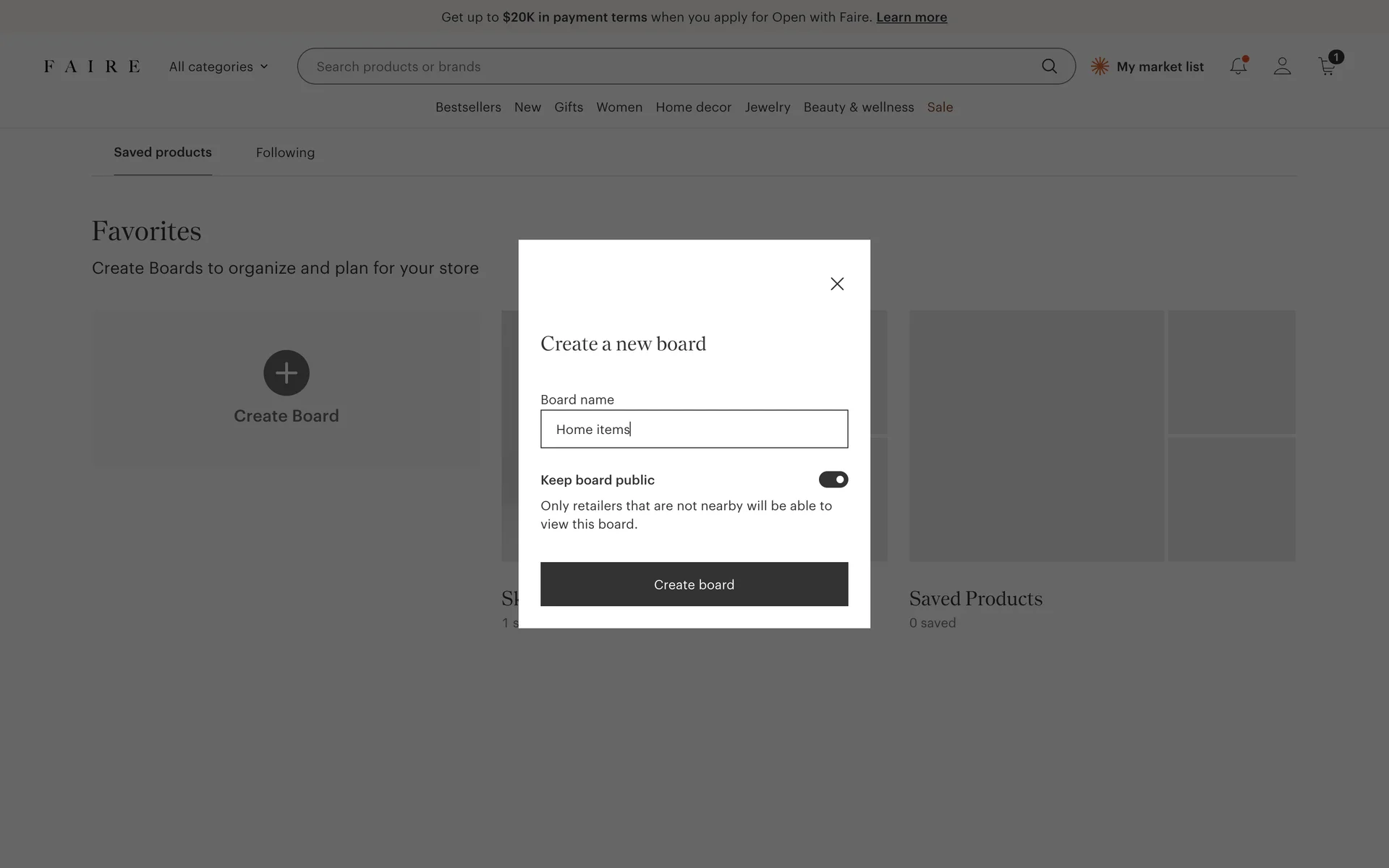Viewport: 1389px width, 868px height.
Task: Click the My market list starburst icon
Action: (x=1100, y=67)
